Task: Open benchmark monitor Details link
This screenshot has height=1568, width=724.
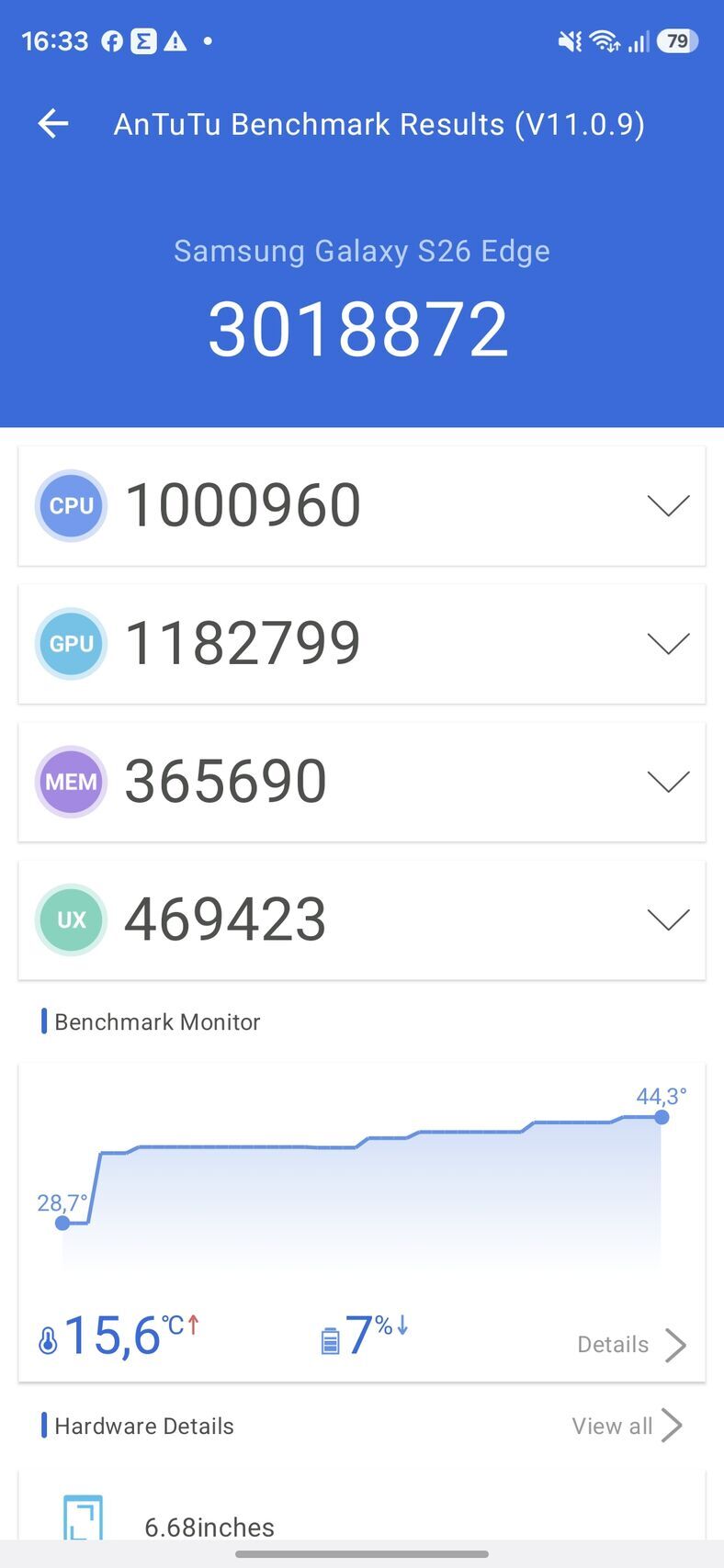Action: 631,1345
